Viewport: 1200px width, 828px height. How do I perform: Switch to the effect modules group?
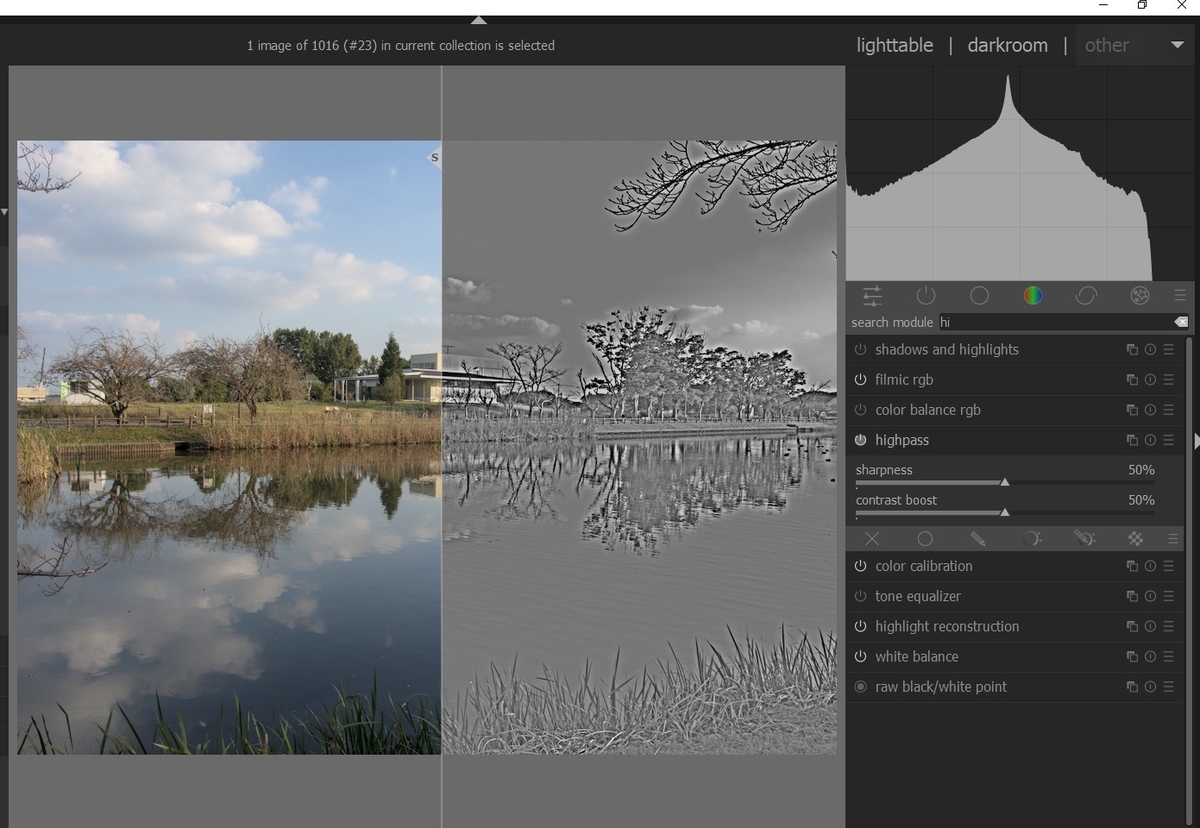pyautogui.click(x=1139, y=295)
